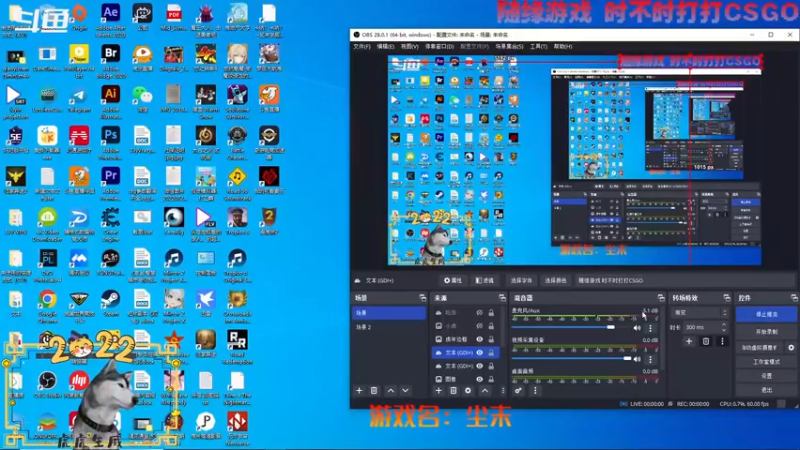
Task: Click the 停止推流 button
Action: coord(766,314)
